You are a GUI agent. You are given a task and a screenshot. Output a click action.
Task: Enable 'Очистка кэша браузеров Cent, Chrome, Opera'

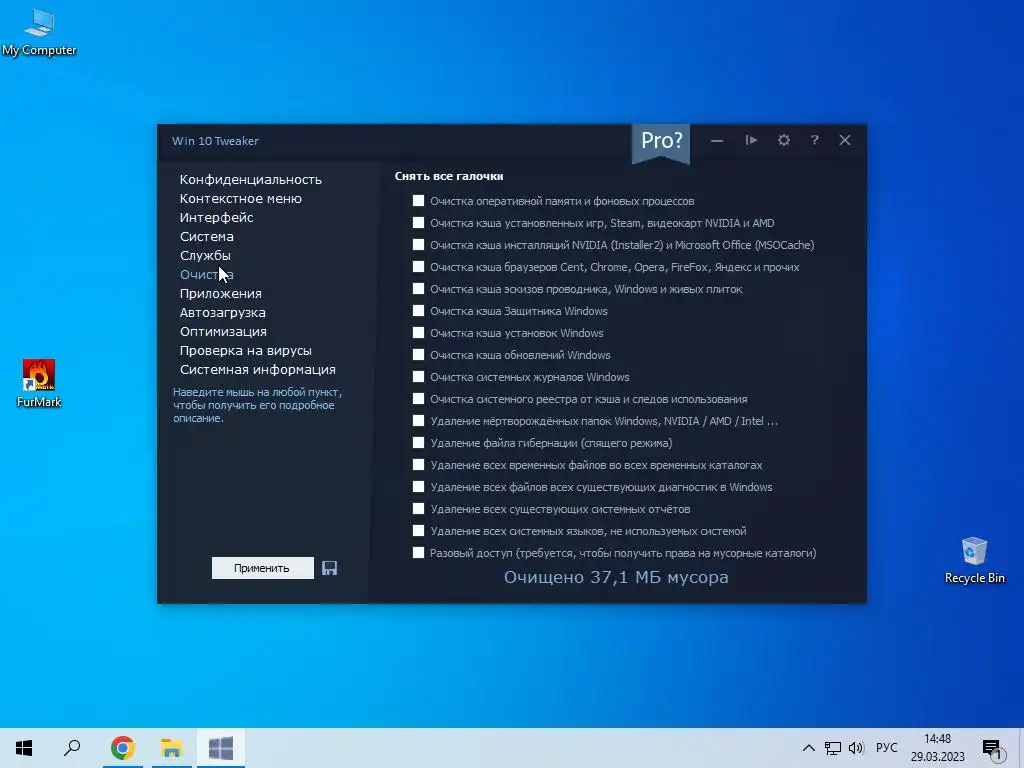tap(419, 266)
